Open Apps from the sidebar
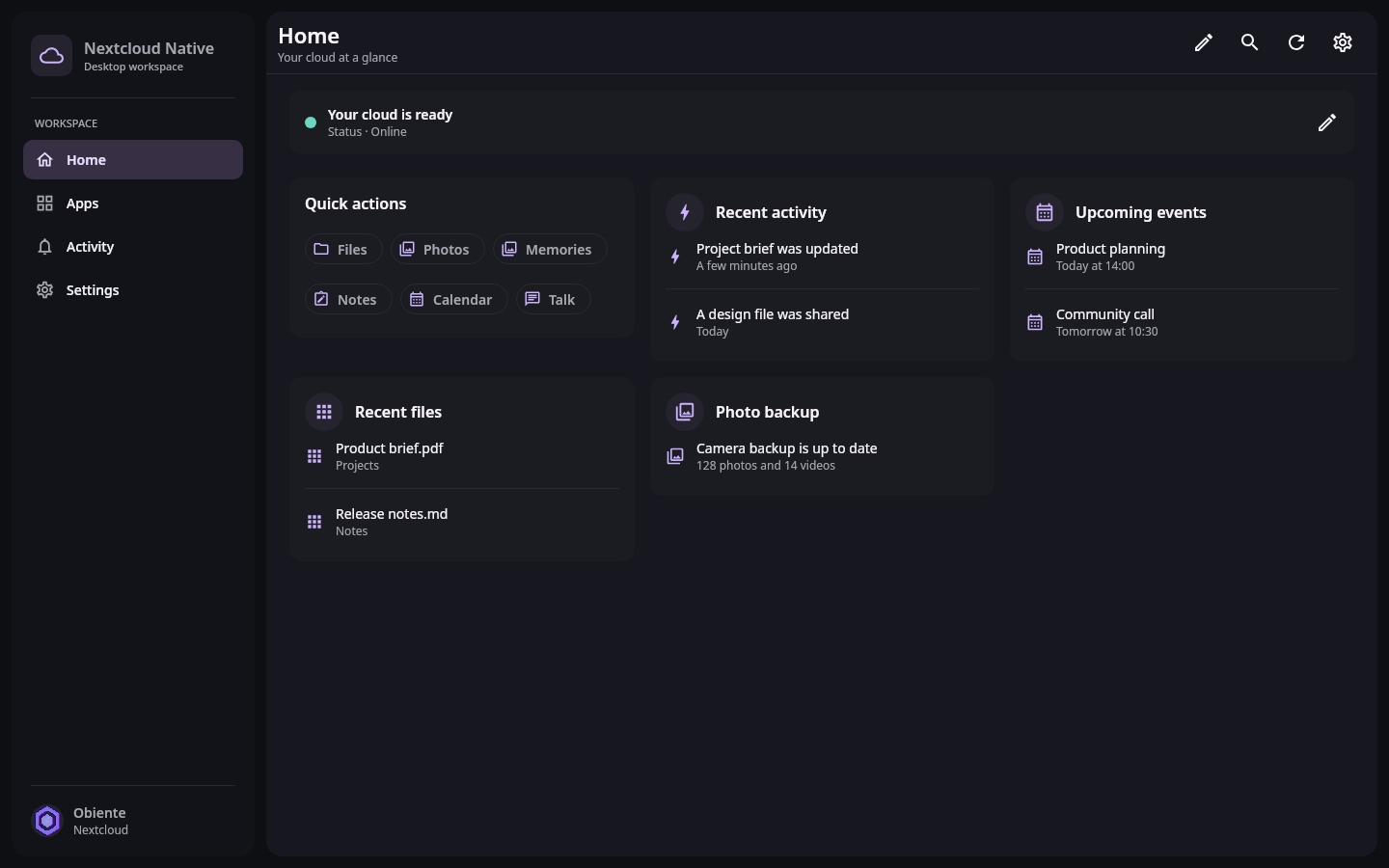The height and width of the screenshot is (868, 1389). coord(133,203)
